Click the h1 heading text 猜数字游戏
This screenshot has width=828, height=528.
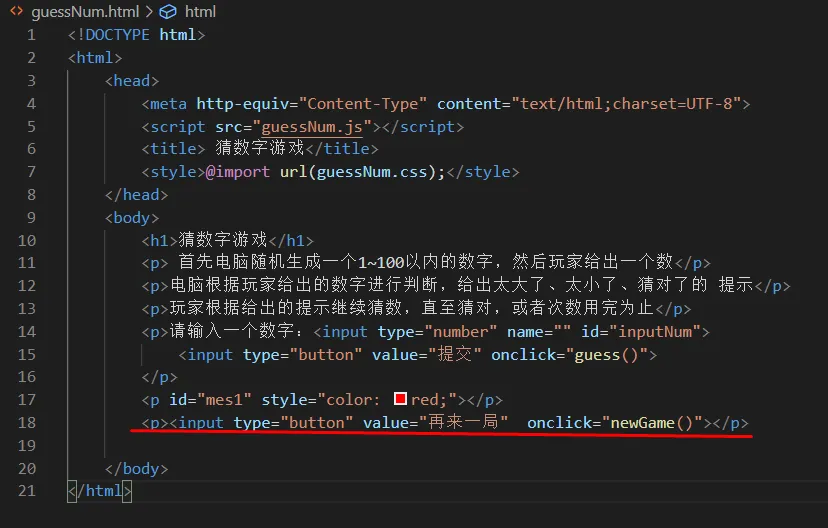pos(224,240)
